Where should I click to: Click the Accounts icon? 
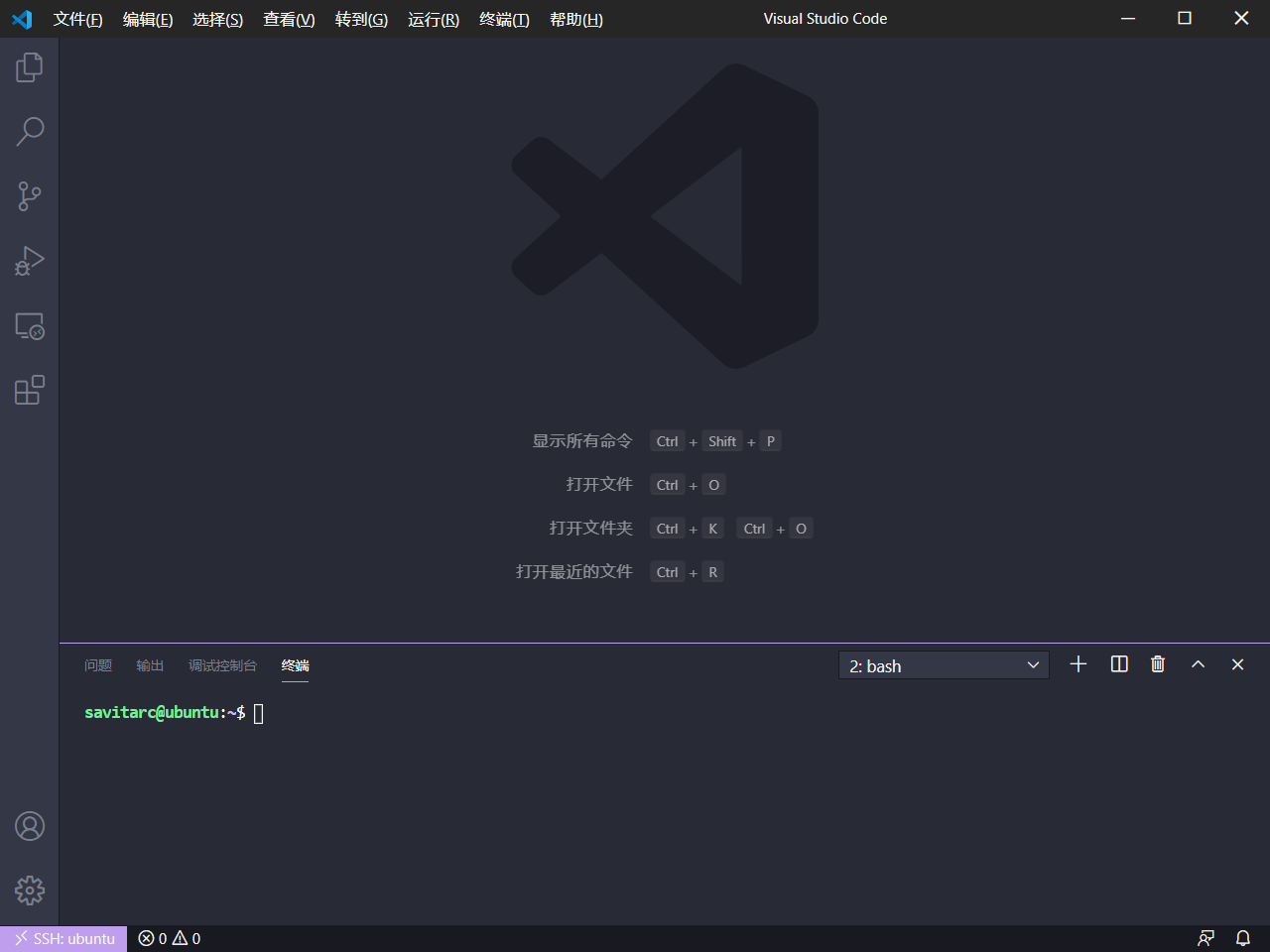(30, 826)
